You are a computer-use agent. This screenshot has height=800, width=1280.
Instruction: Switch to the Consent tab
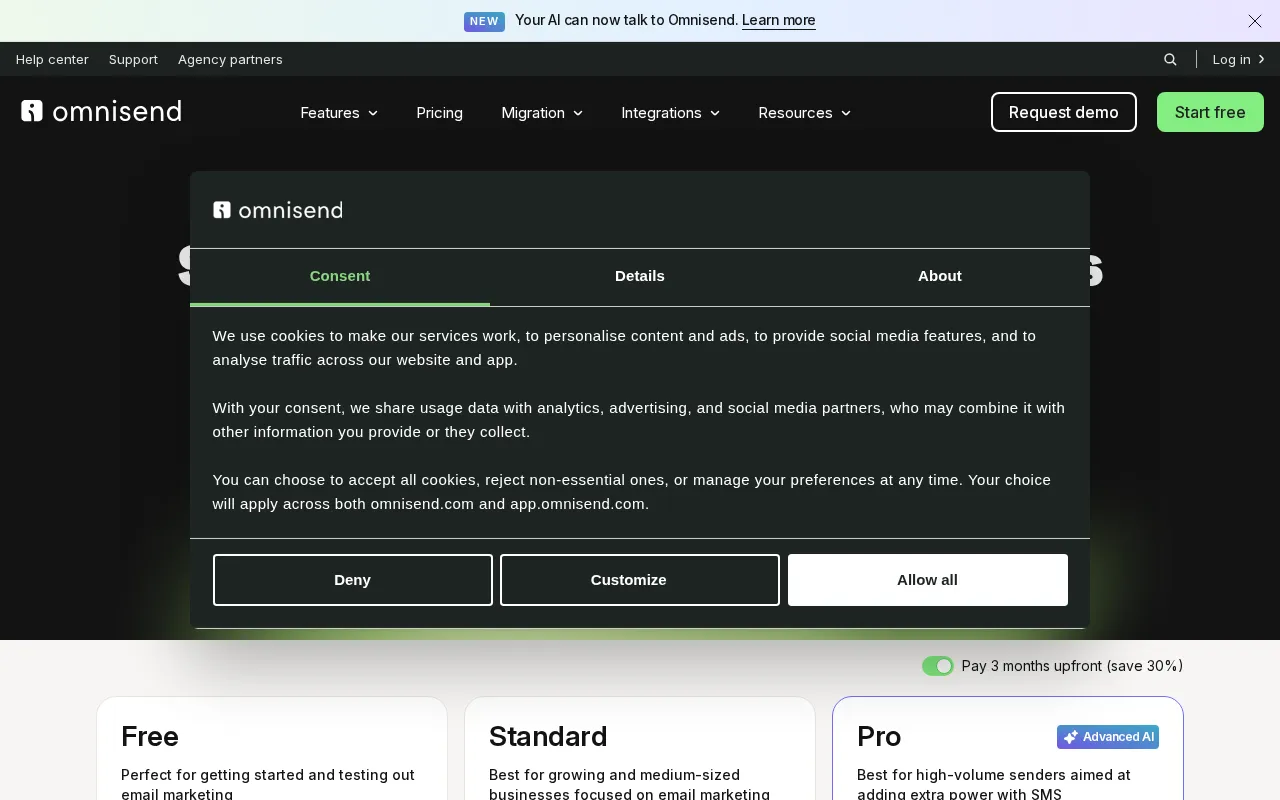[x=340, y=276]
